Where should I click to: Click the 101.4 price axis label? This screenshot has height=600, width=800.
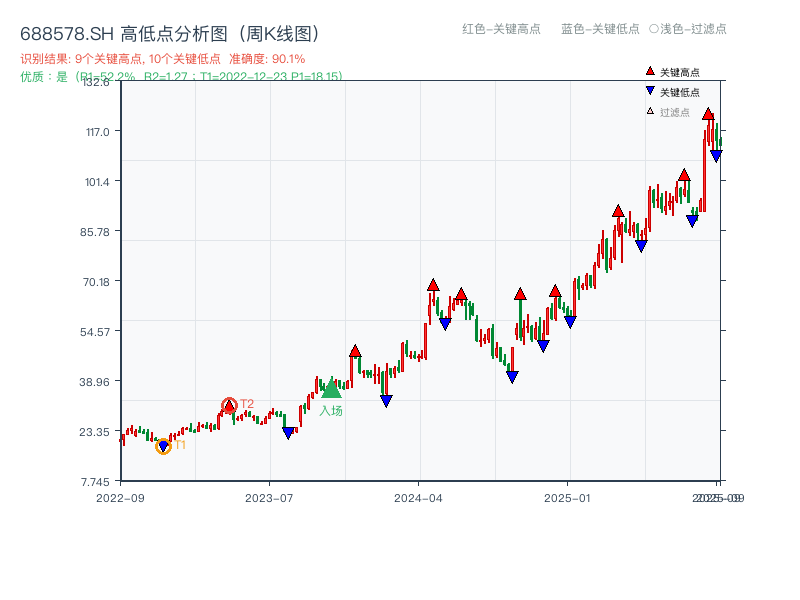(97, 182)
